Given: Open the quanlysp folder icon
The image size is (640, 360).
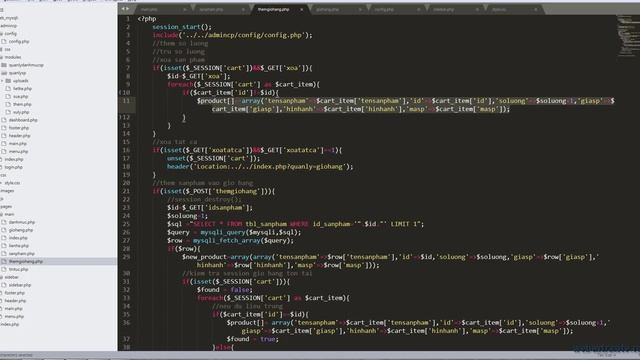Looking at the screenshot, I should tap(4, 73).
